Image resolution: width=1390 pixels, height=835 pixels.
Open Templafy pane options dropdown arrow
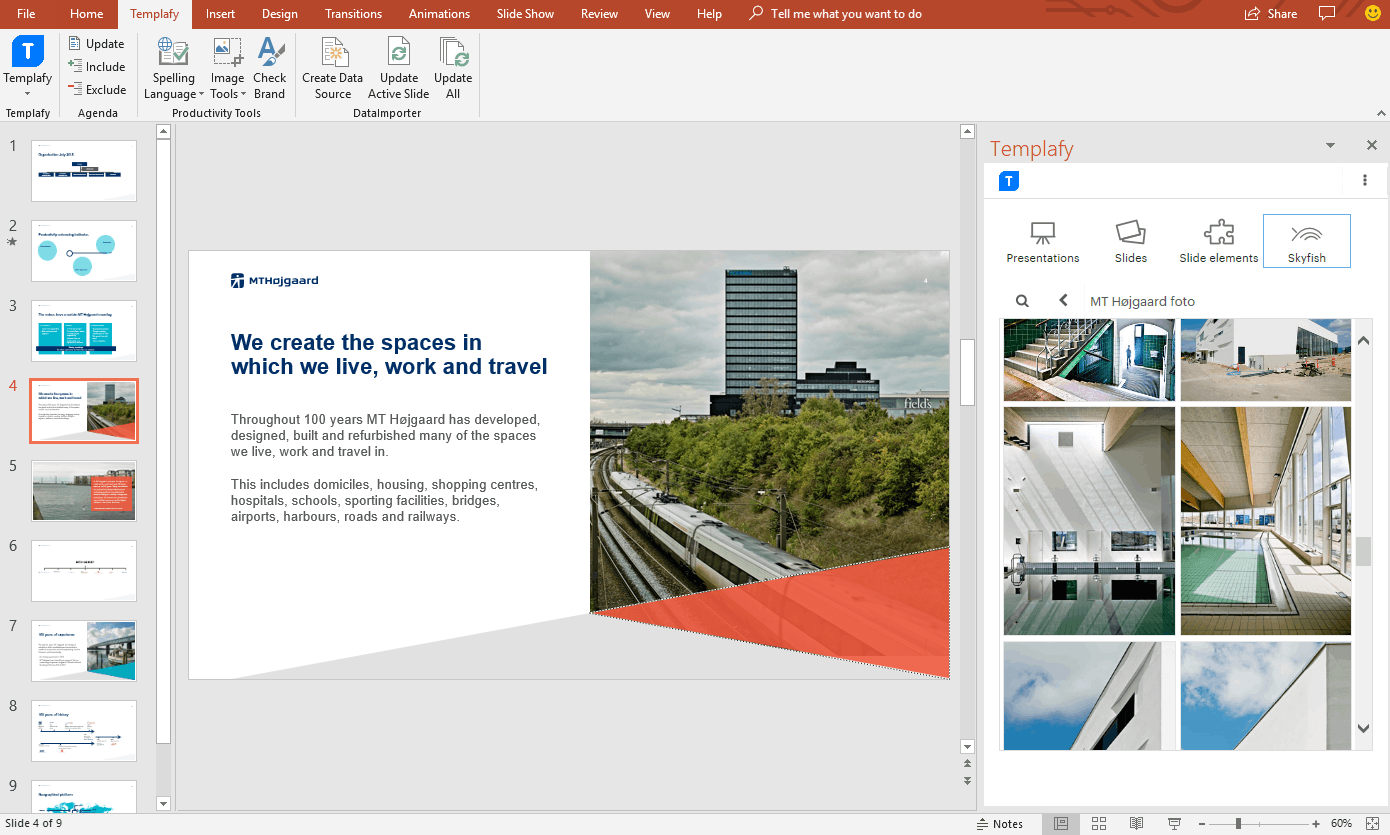point(1330,145)
